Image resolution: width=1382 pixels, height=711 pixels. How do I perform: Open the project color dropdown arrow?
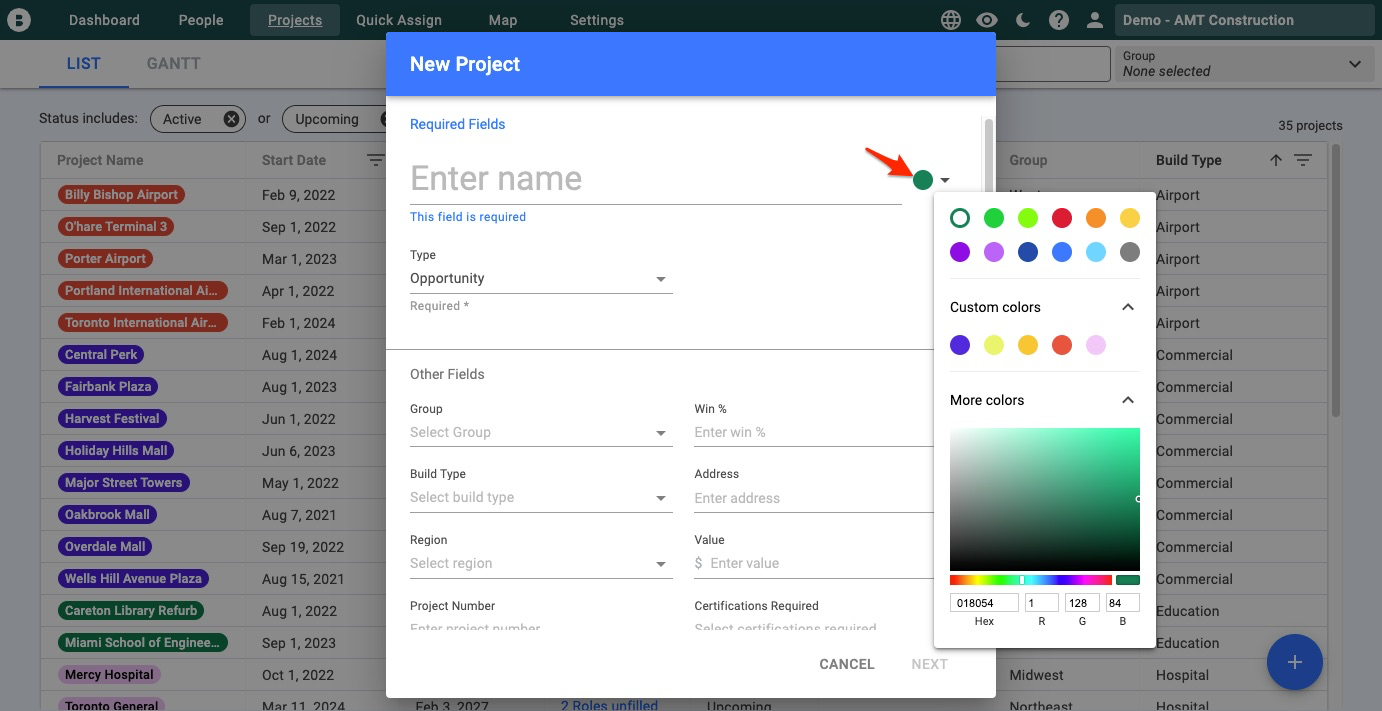[x=945, y=181]
